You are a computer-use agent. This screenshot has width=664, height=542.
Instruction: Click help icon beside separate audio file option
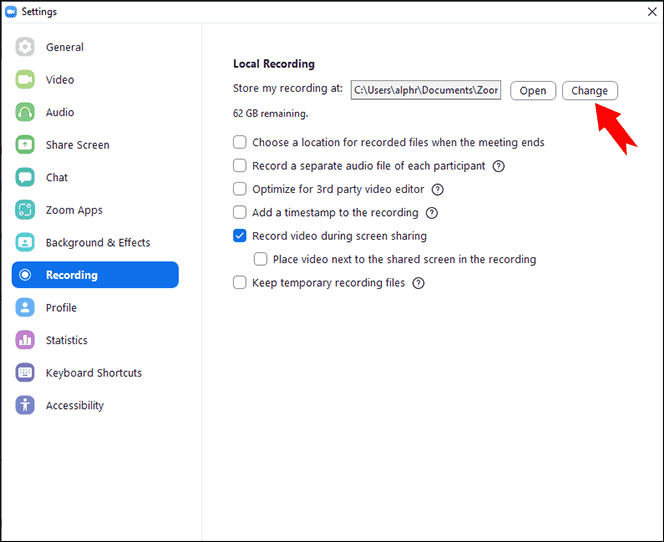click(498, 166)
